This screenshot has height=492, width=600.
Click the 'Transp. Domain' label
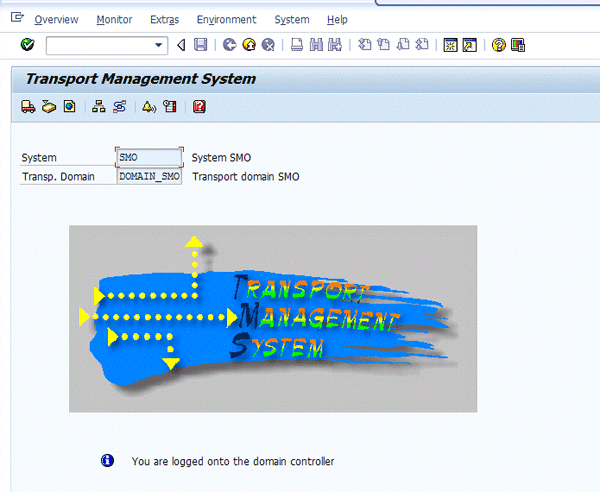click(59, 177)
